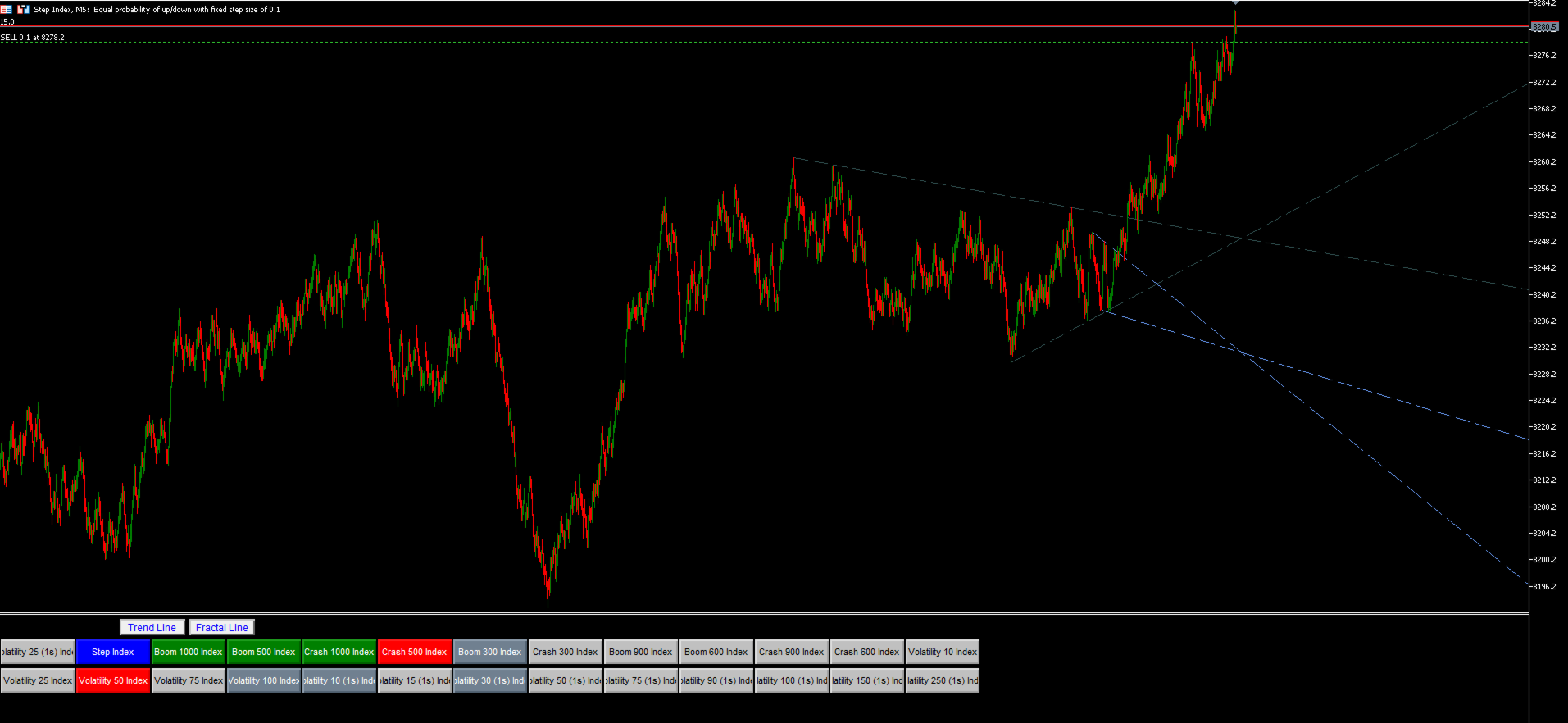Click the Trend Line button
This screenshot has width=1568, height=723.
[x=152, y=627]
